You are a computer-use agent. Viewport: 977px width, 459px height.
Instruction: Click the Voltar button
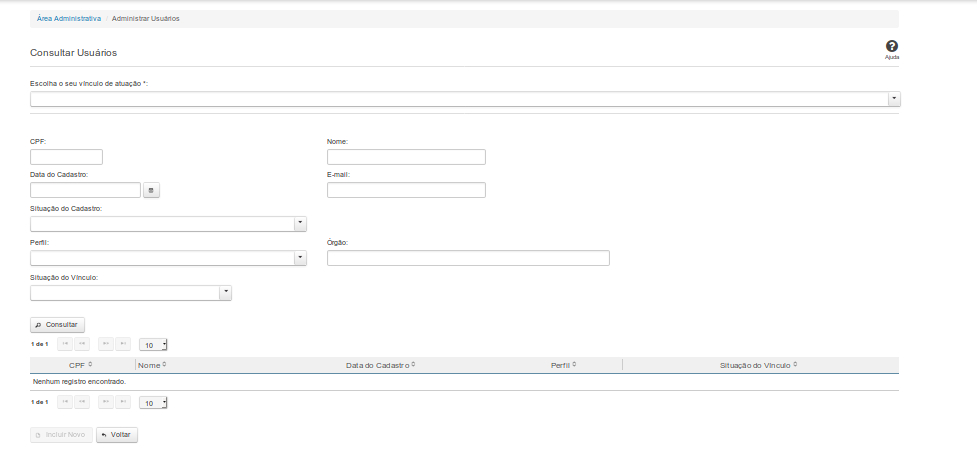click(117, 435)
